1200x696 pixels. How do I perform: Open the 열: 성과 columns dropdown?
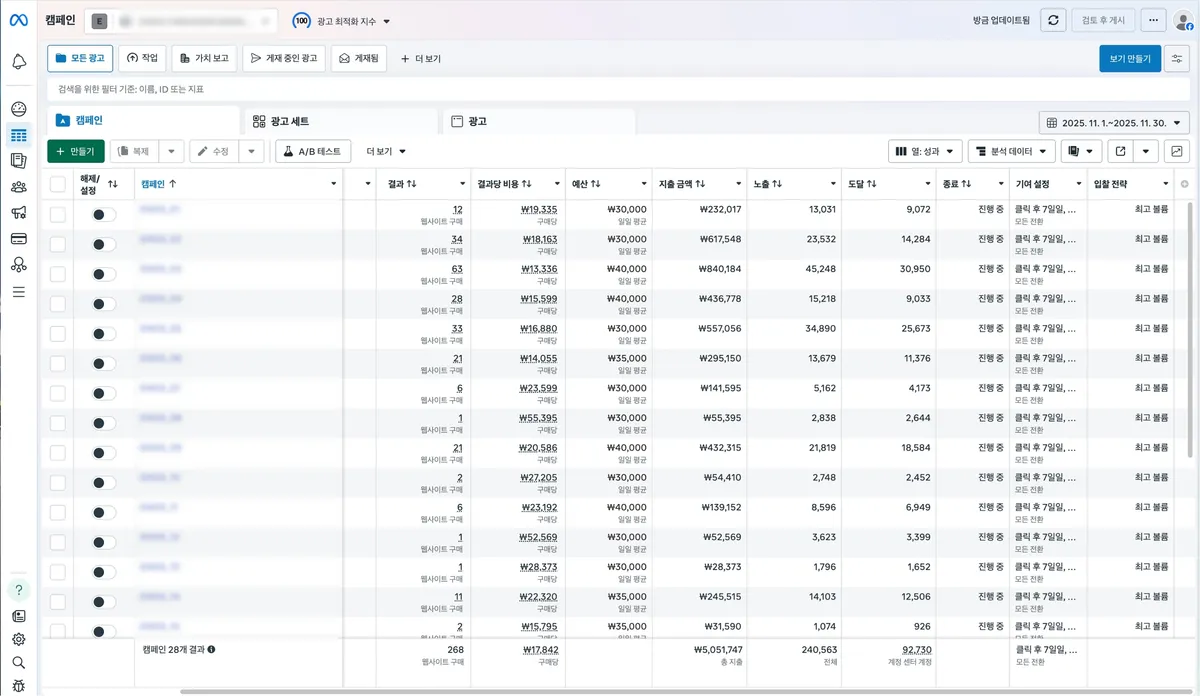coord(925,151)
